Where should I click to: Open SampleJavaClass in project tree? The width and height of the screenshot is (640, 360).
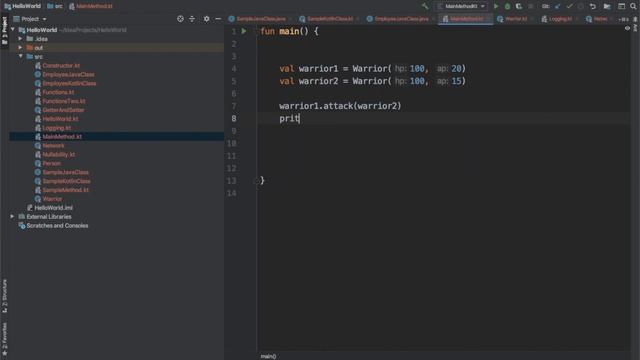[x=65, y=172]
